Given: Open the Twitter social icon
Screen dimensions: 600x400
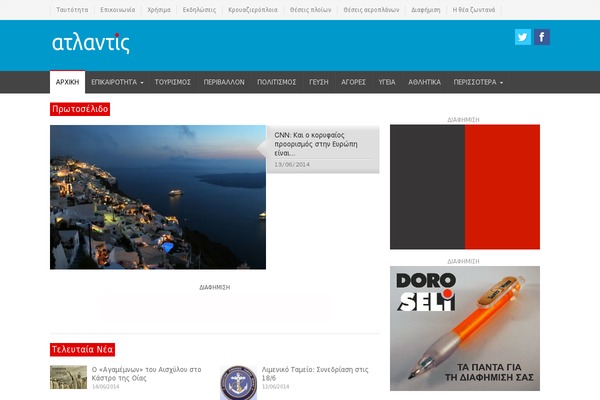Looking at the screenshot, I should tap(523, 37).
